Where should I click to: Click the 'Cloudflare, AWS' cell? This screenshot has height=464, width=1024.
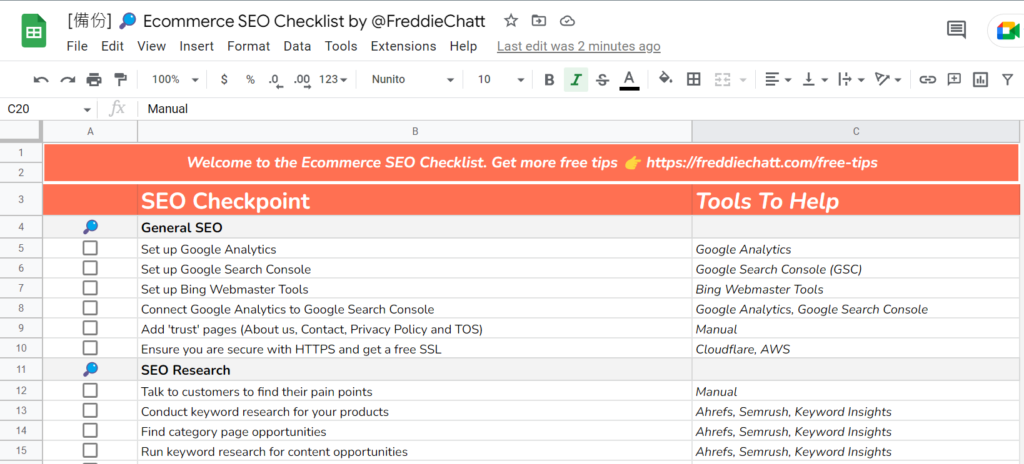coord(856,348)
